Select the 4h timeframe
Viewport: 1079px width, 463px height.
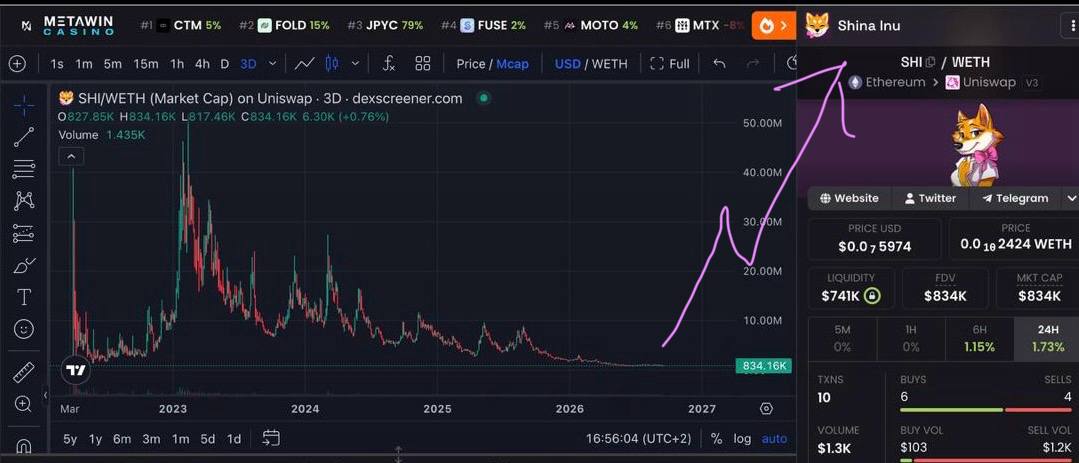[202, 64]
